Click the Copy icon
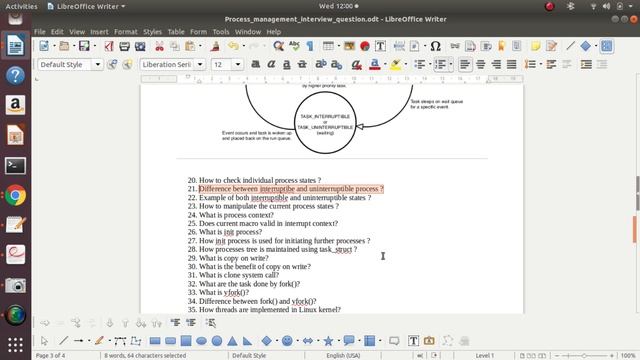Screen dimensions: 640x360 [175, 46]
